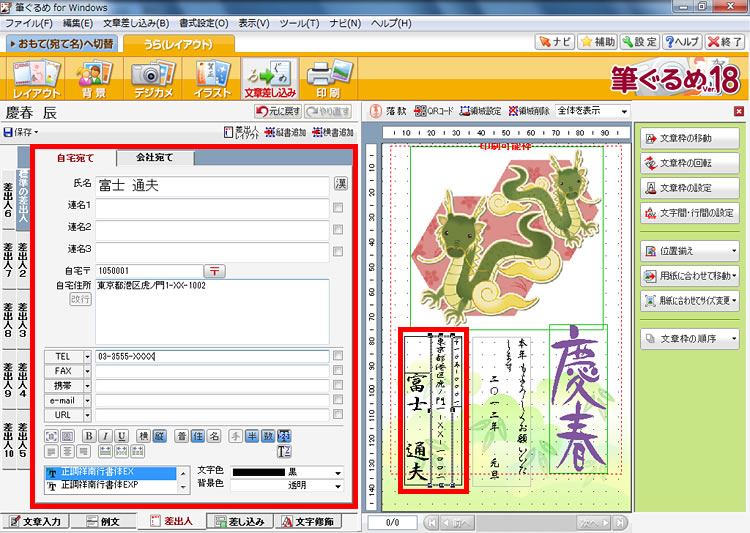
Task: Insert a QRコード
Action: pyautogui.click(x=433, y=111)
